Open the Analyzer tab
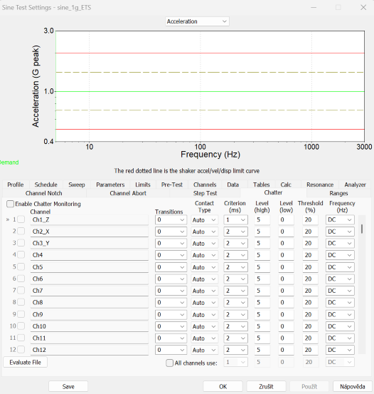Screen dimensions: 374x394 pos(355,185)
